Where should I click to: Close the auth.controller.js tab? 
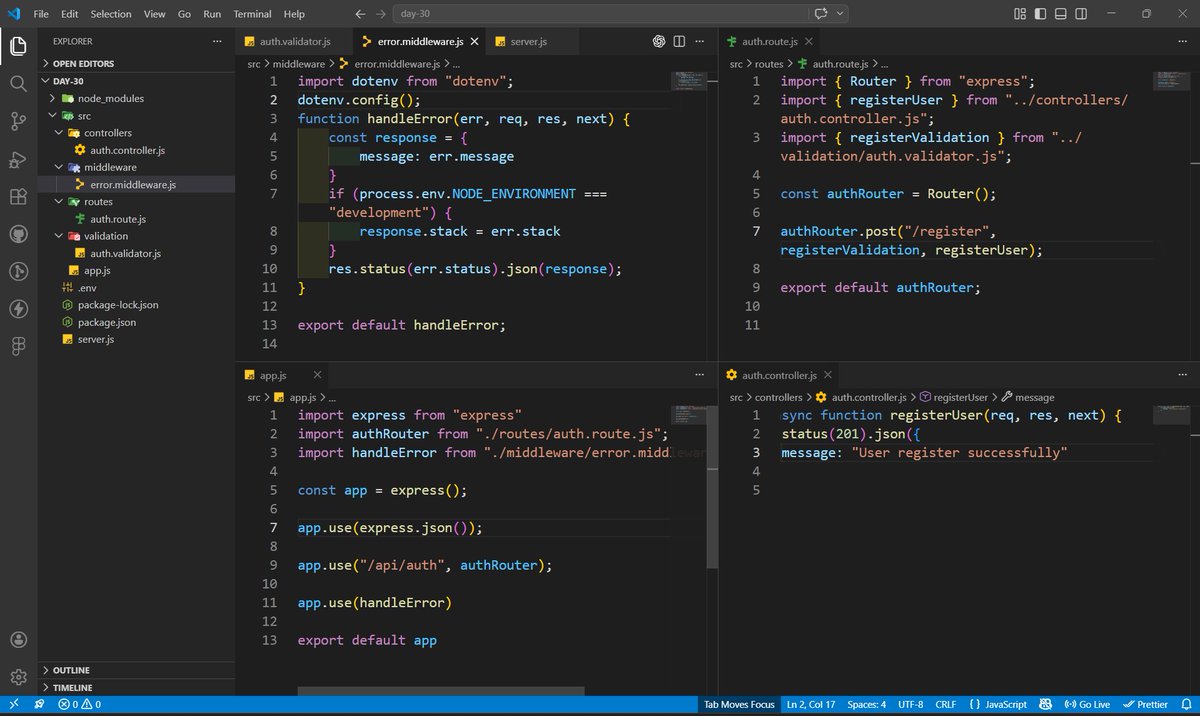(827, 375)
